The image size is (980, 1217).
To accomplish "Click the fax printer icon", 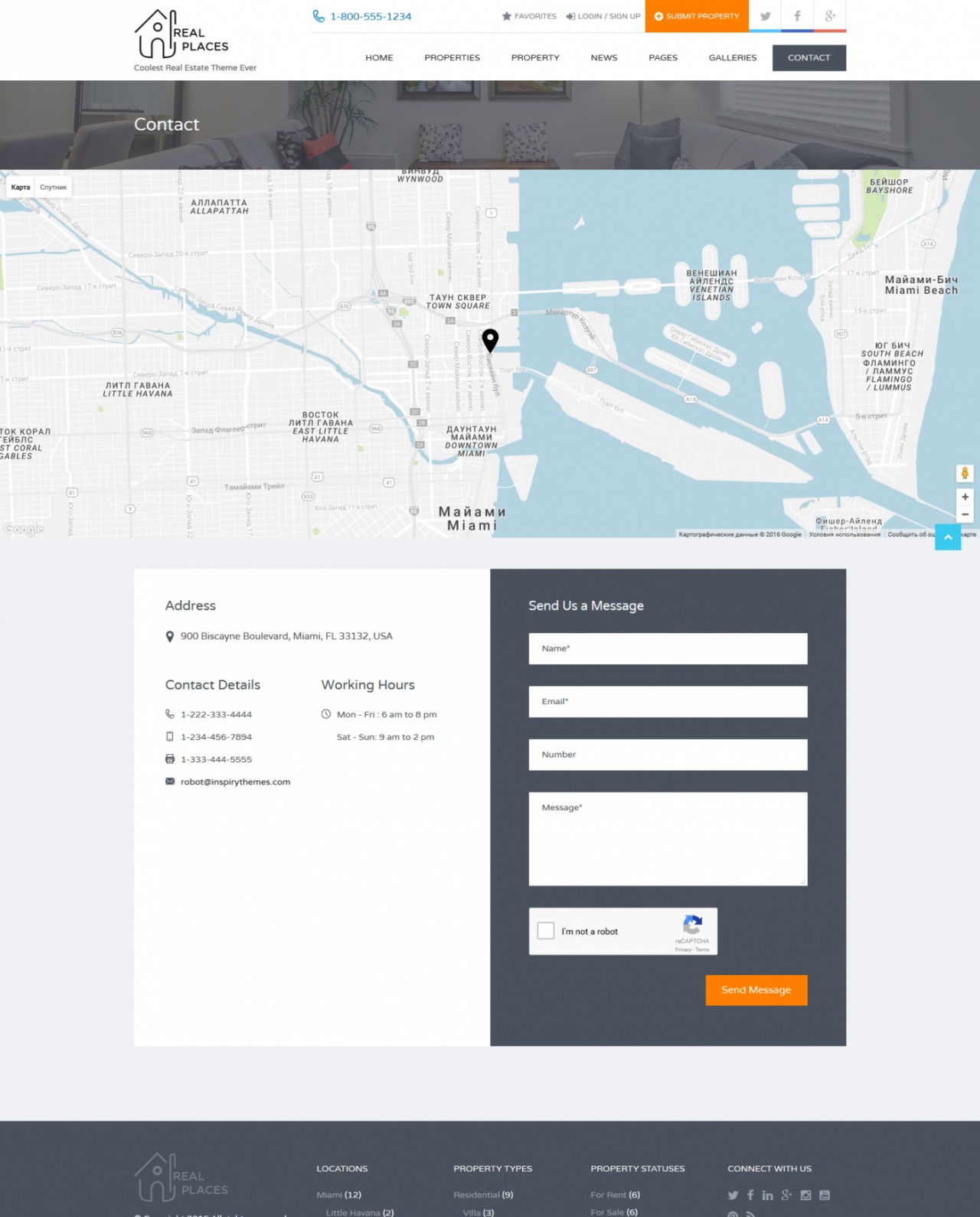I will click(170, 759).
